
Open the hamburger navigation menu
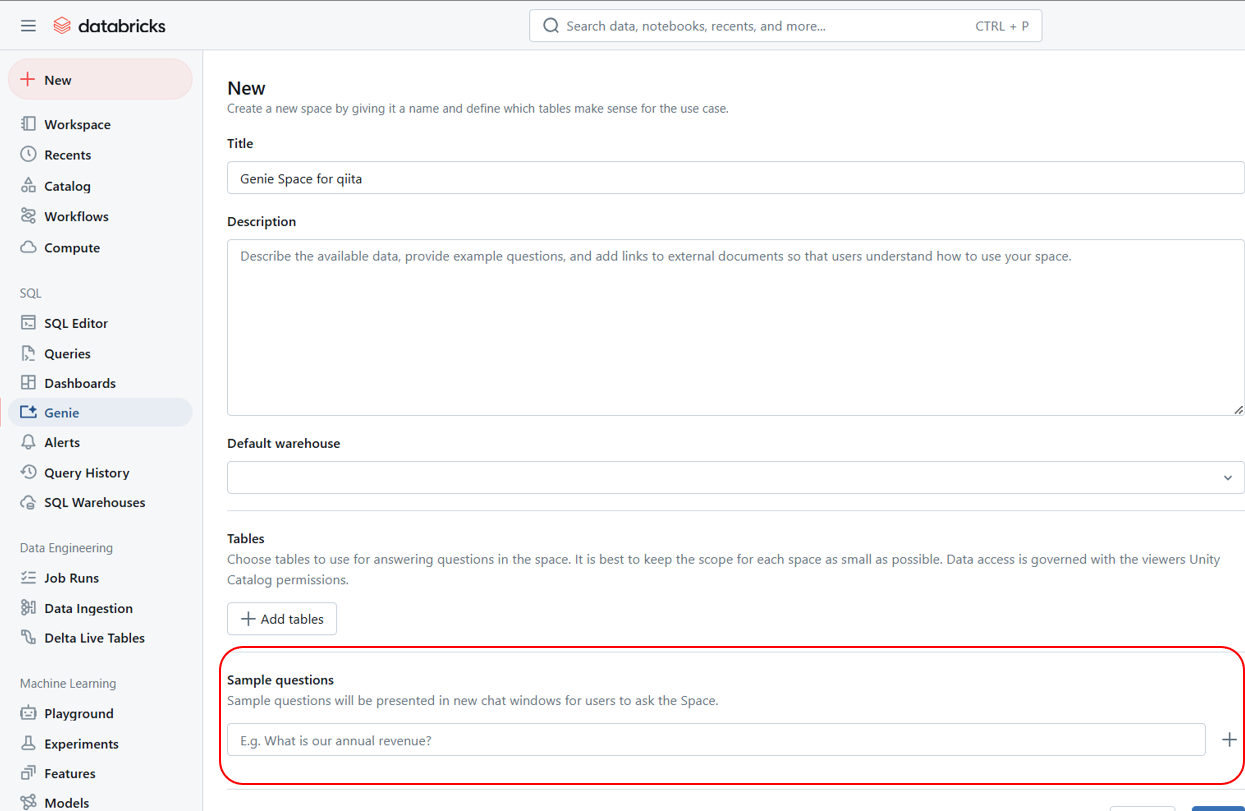point(28,26)
